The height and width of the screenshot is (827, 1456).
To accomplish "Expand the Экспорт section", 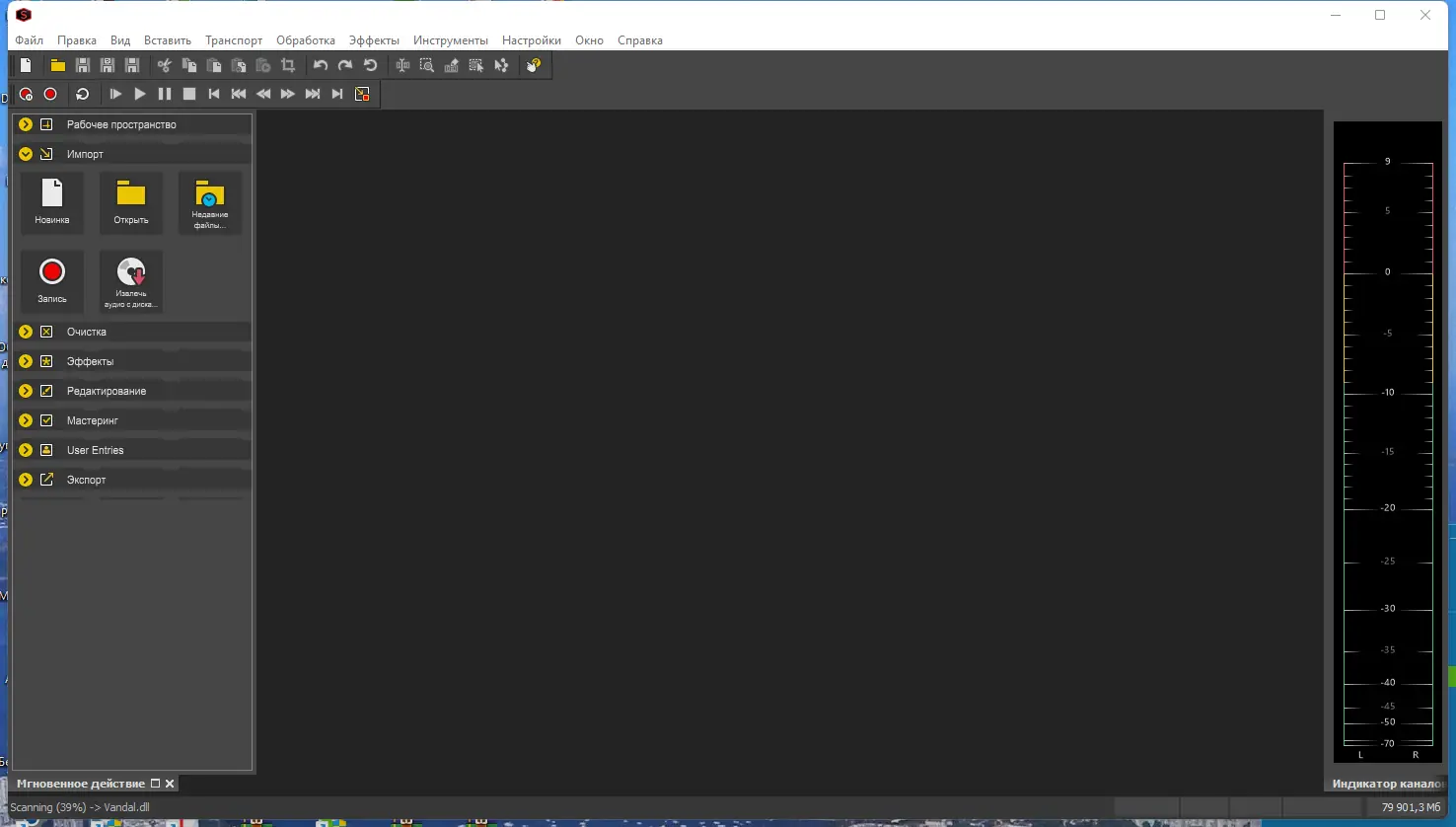I will pyautogui.click(x=26, y=480).
